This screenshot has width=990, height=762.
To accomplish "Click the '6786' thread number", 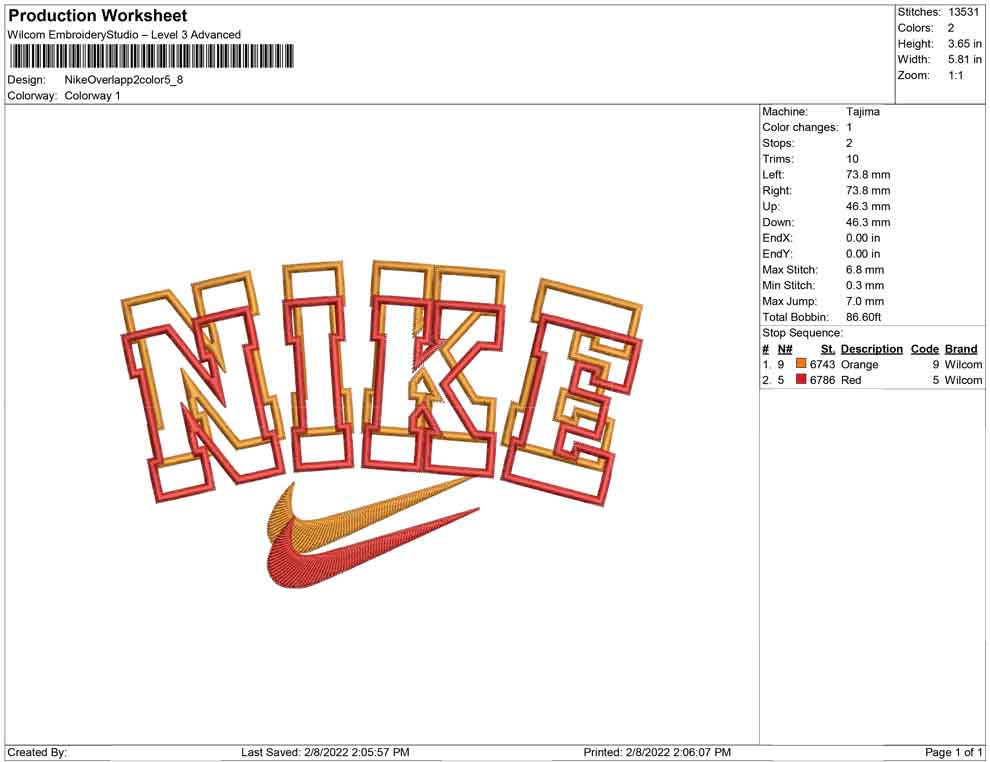I will [822, 380].
